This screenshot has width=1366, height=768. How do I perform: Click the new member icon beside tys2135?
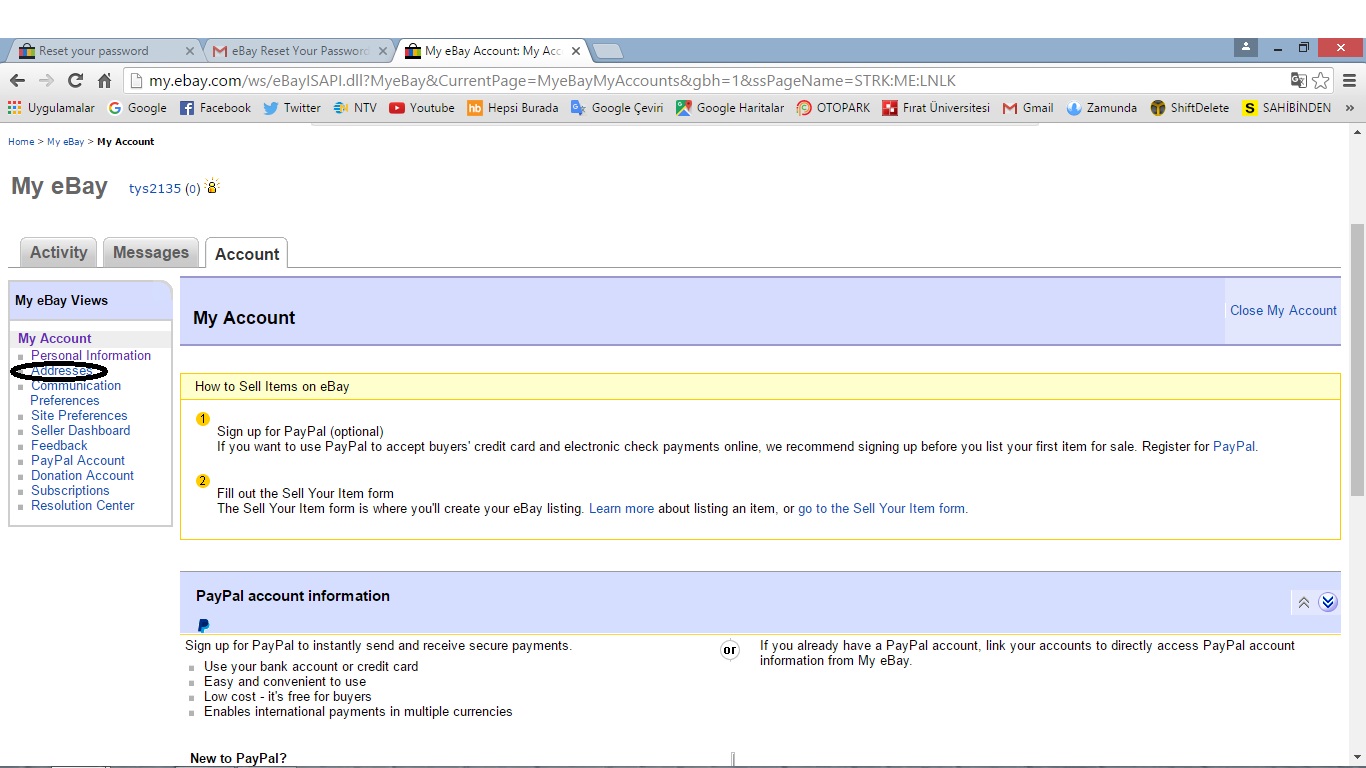(211, 186)
